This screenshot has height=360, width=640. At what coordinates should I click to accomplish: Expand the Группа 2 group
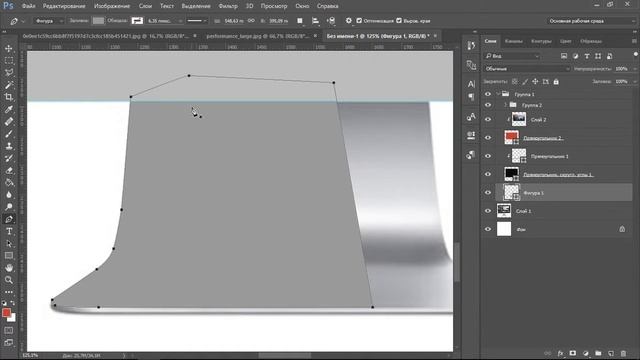point(506,105)
